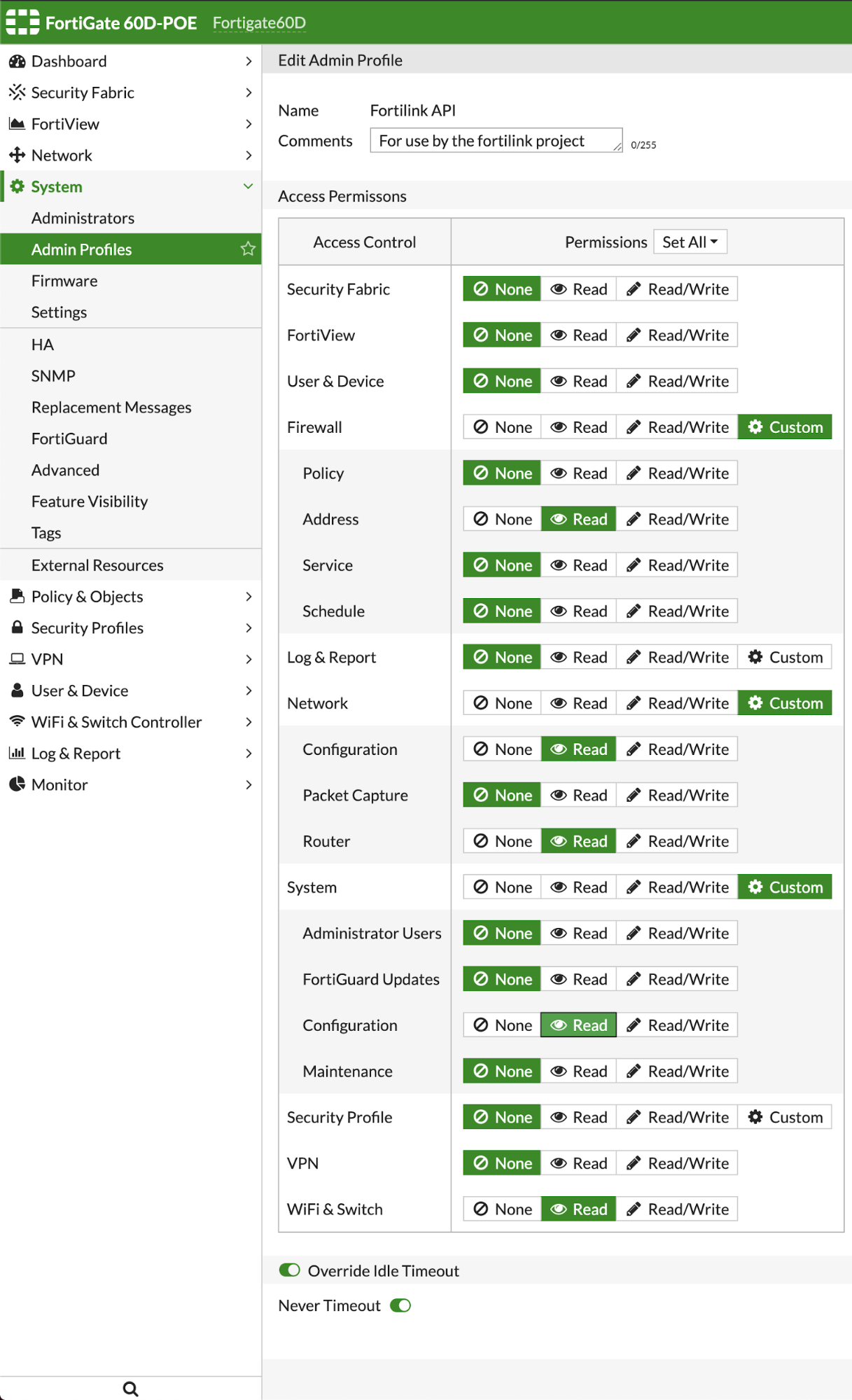Click the Security Fabric sidebar icon

click(17, 92)
